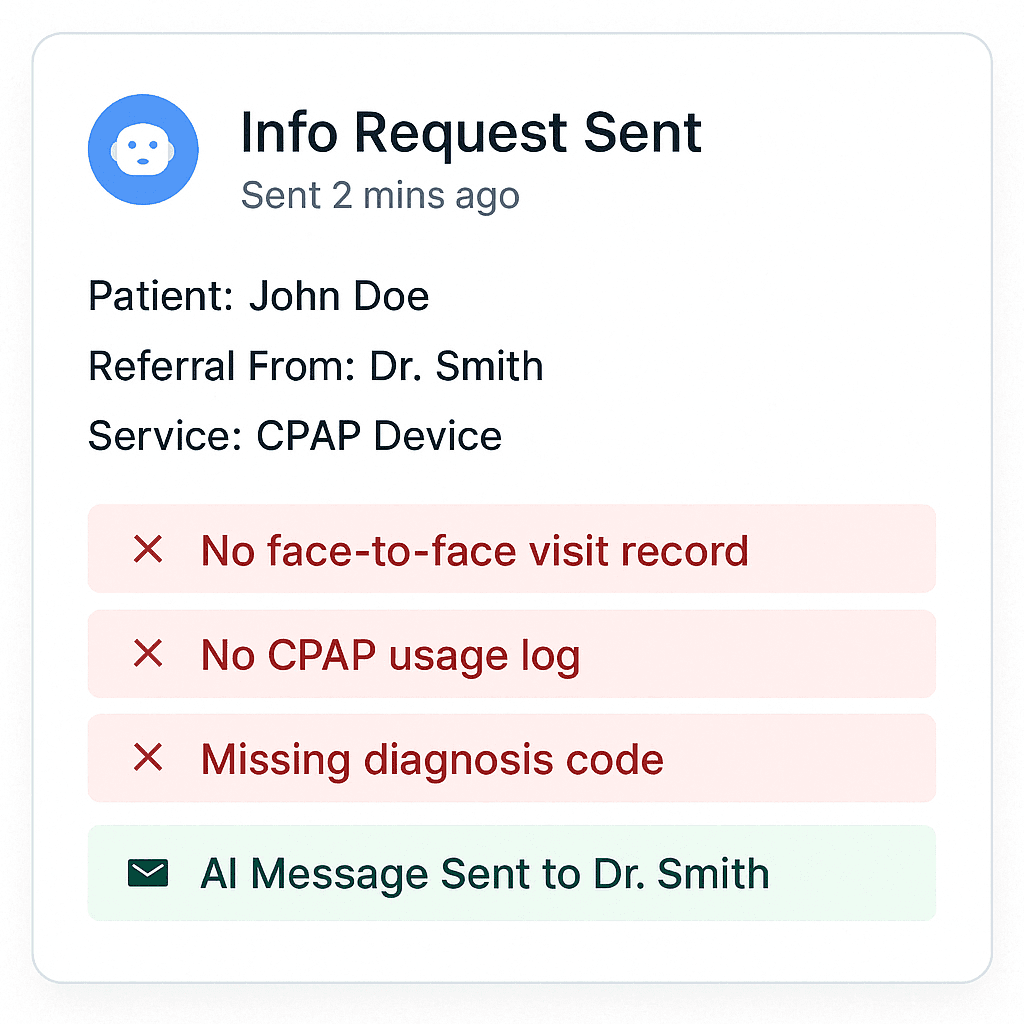Image resolution: width=1024 pixels, height=1024 pixels.
Task: Select the Patient: John Doe line
Action: 259,296
